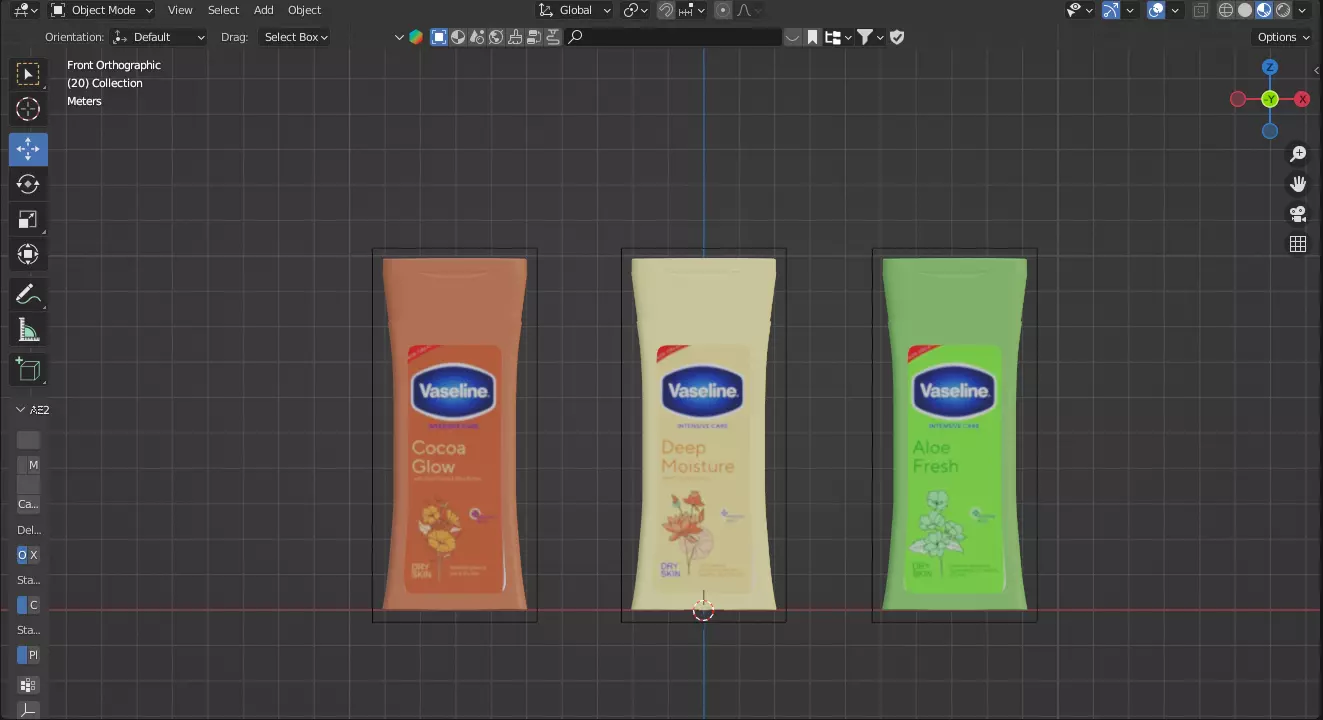The height and width of the screenshot is (720, 1323).
Task: Click green Y axis on navigation gizmo
Action: coord(1270,99)
